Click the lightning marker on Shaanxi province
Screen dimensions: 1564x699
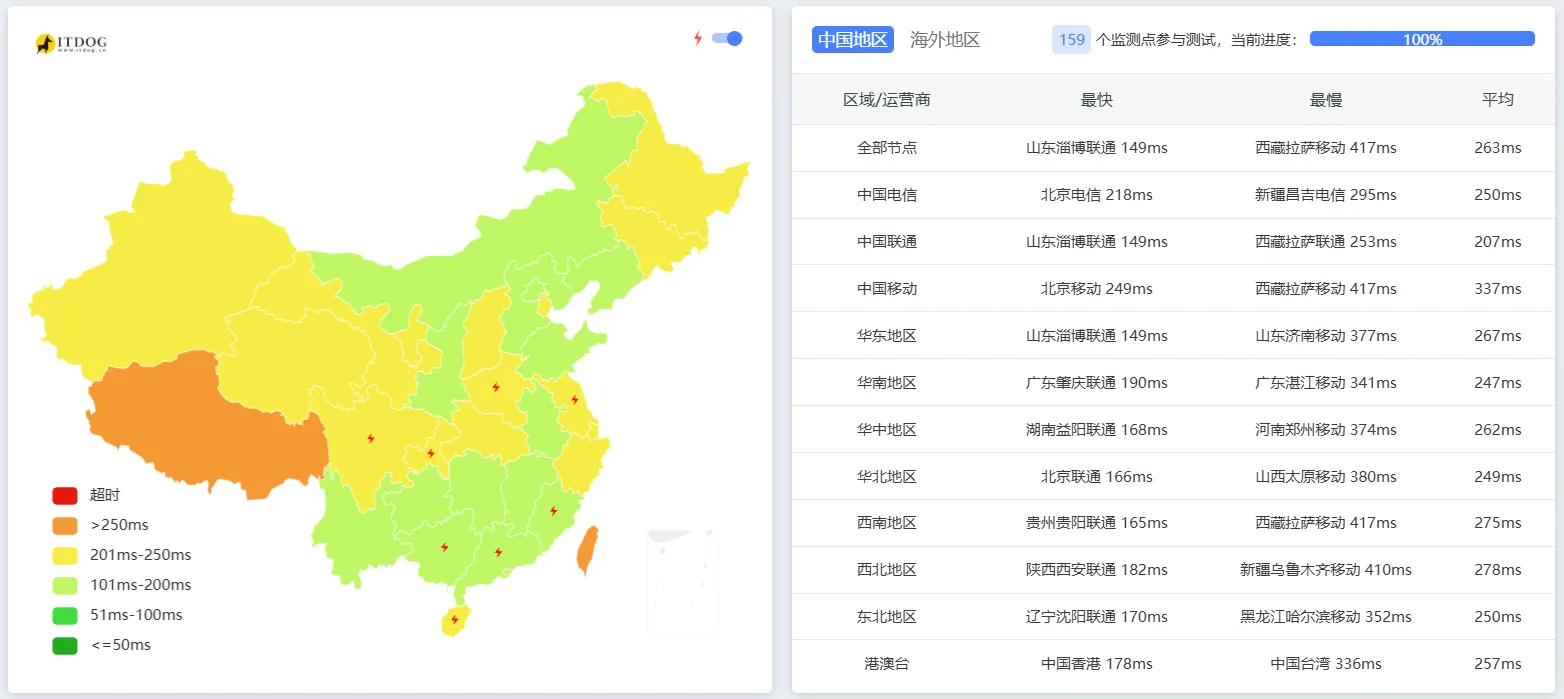430,452
